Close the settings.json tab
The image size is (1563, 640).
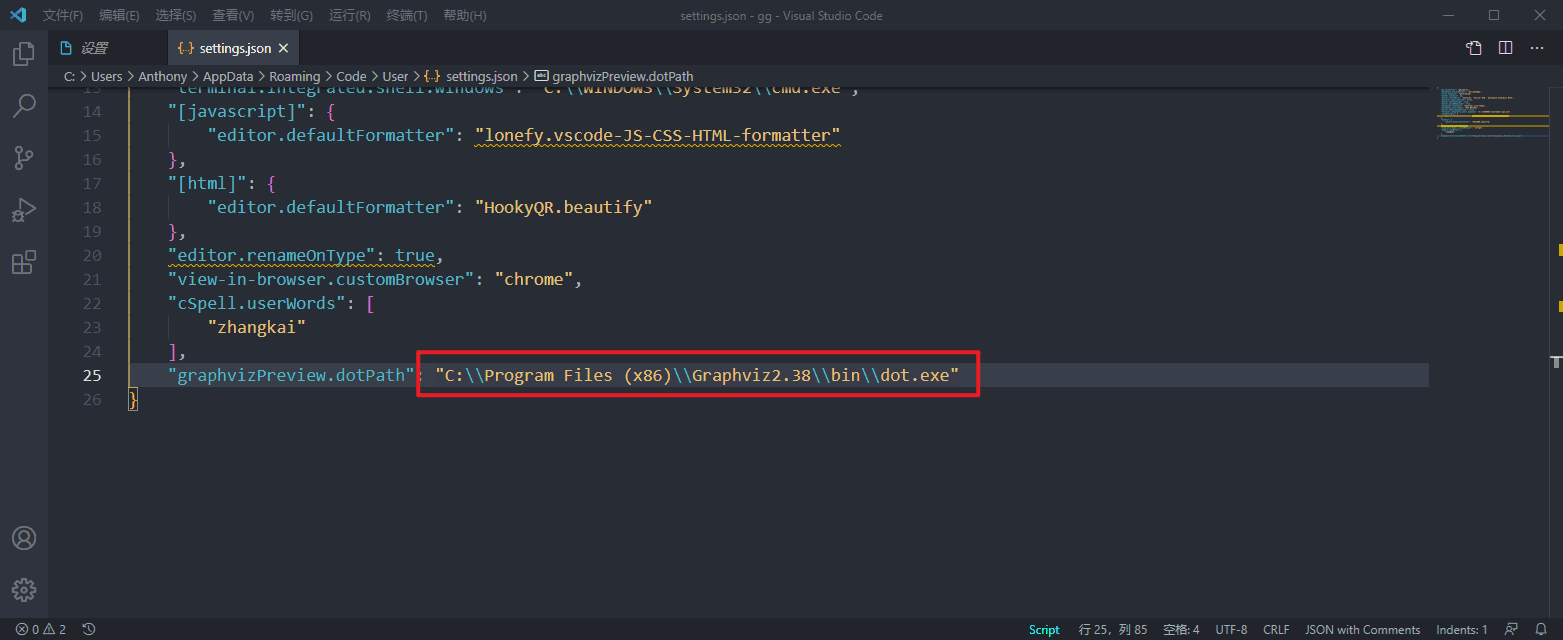(283, 48)
